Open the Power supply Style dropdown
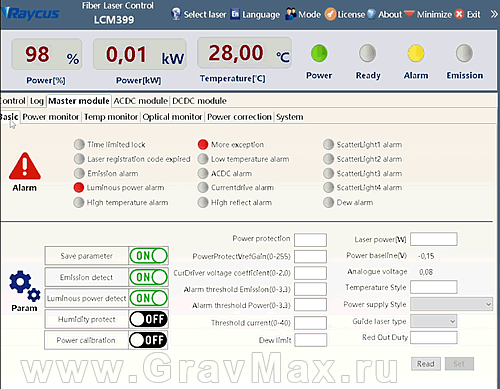Screen dimensions: 500x389 (451, 304)
